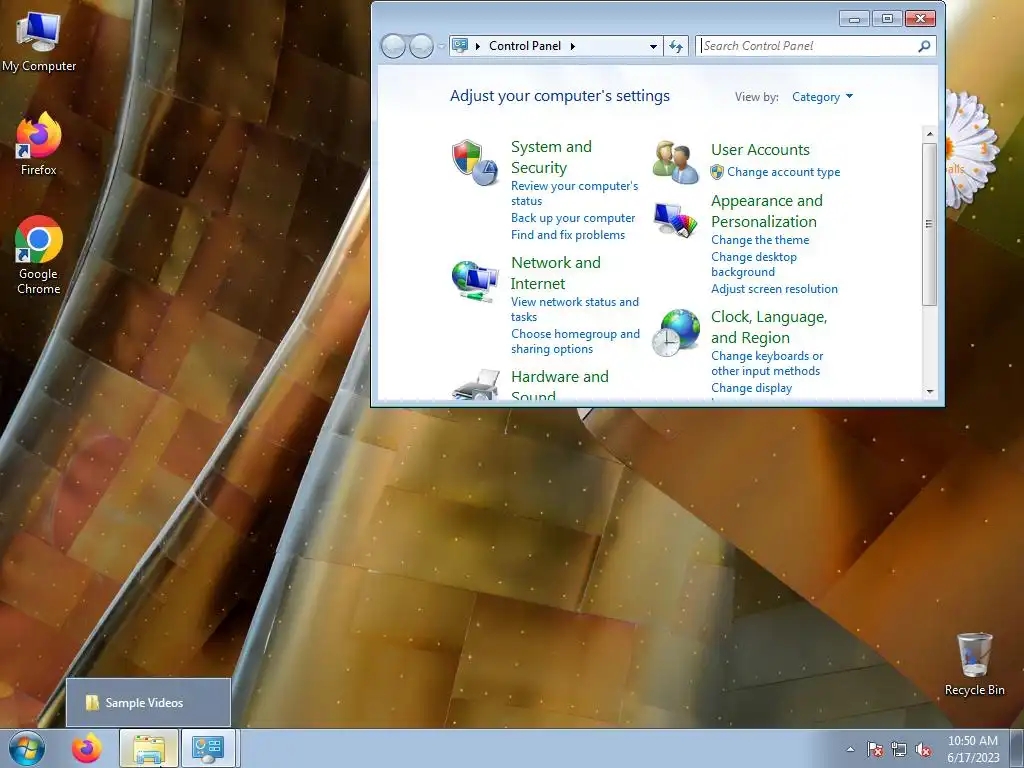
Task: Open the Network and Internet globe icon
Action: pos(475,281)
